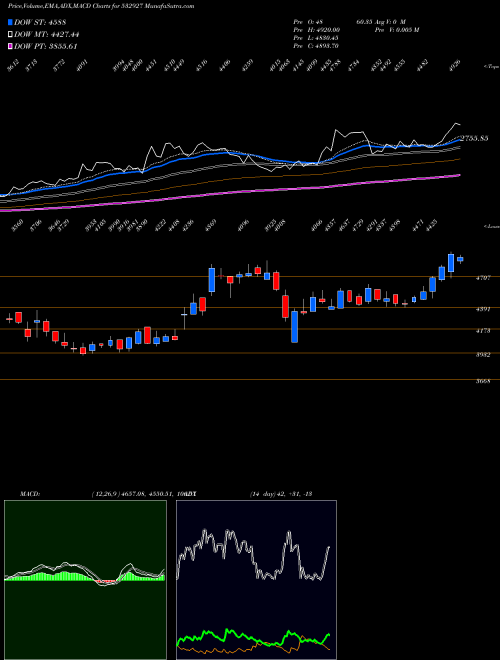Click the '<Lows' label beside the low values
The width and height of the screenshot is (500, 660).
[491, 226]
